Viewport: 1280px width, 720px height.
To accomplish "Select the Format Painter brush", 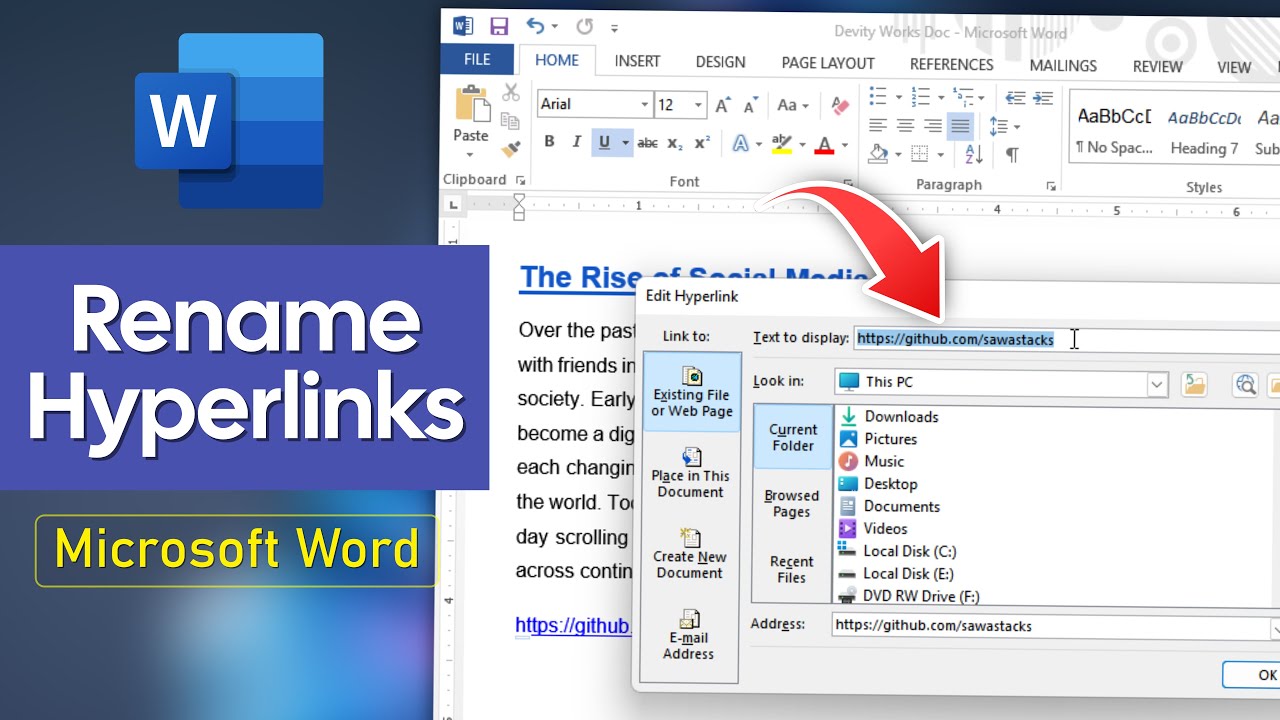I will pos(511,149).
